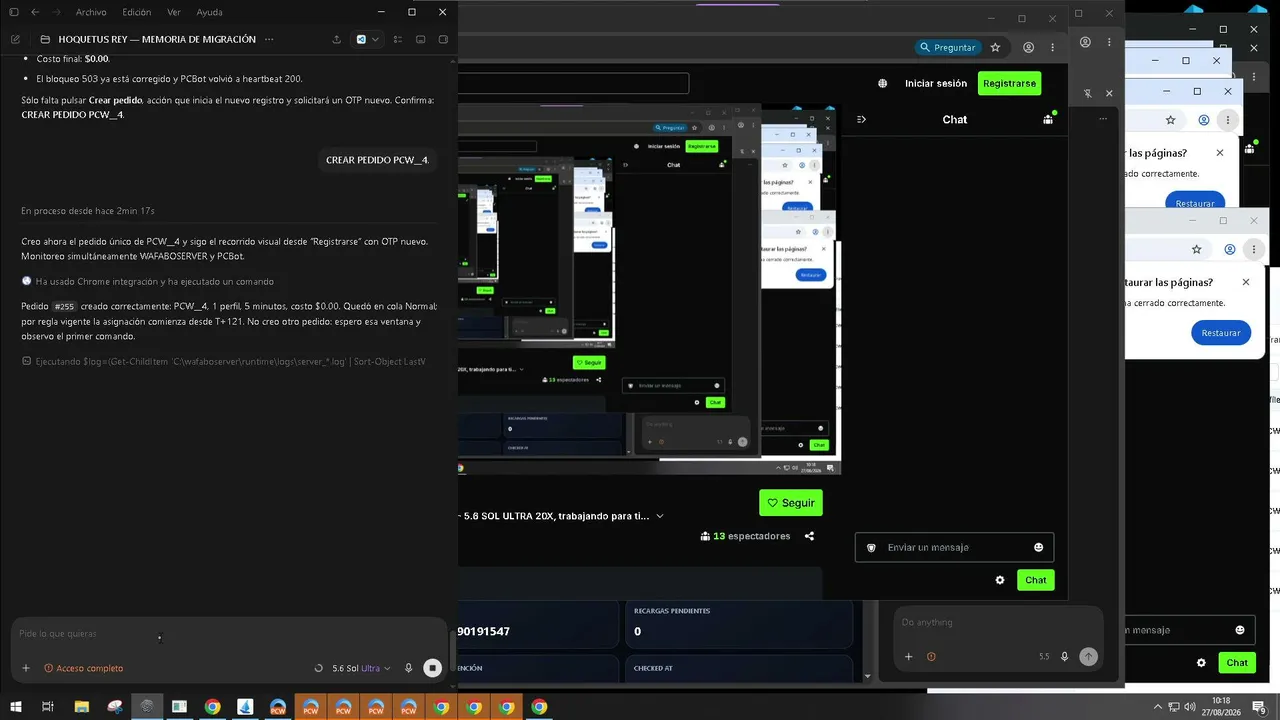The image size is (1280, 720).
Task: Expand the stream title chevron after 'trabajando para ti...'
Action: [x=660, y=516]
